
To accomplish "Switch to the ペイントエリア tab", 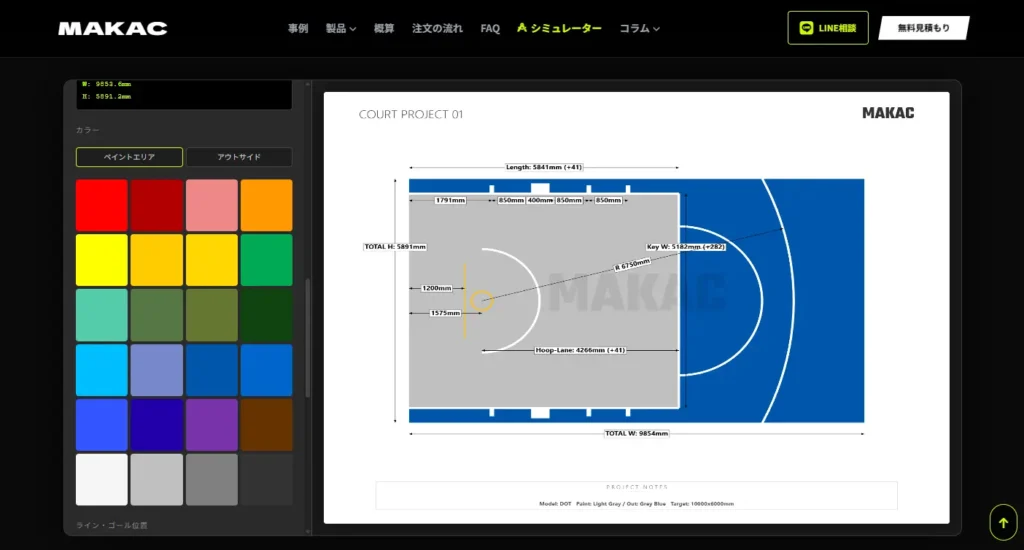I will [129, 157].
